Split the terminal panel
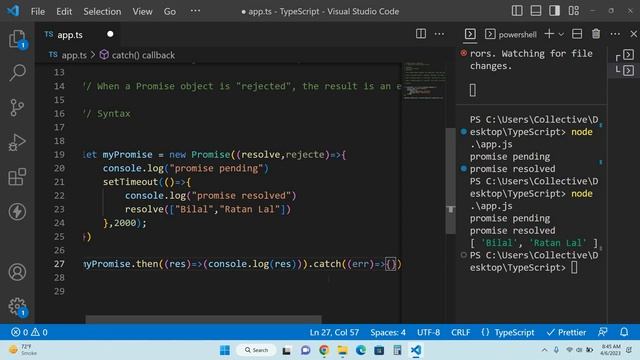This screenshot has width=640, height=360. pyautogui.click(x=577, y=34)
